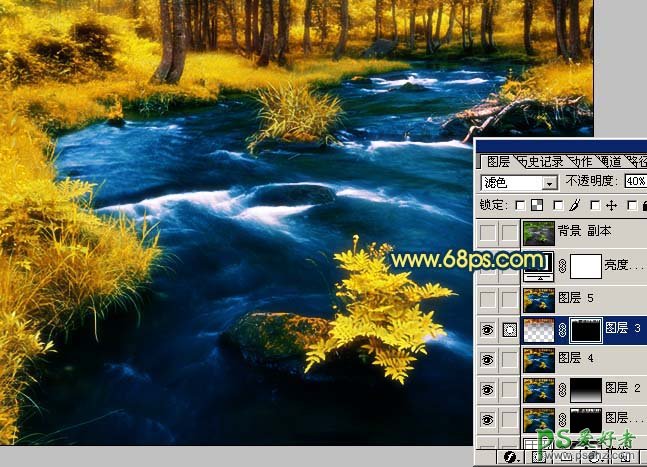The image size is (647, 467).
Task: Select the 图层 5 layer thumbnail
Action: click(539, 297)
